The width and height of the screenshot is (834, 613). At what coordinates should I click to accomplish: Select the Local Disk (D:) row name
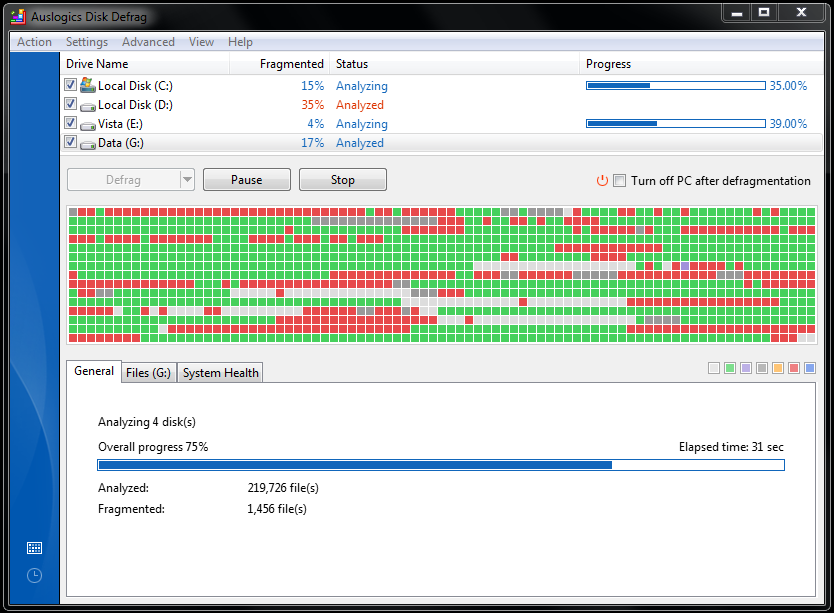point(135,105)
